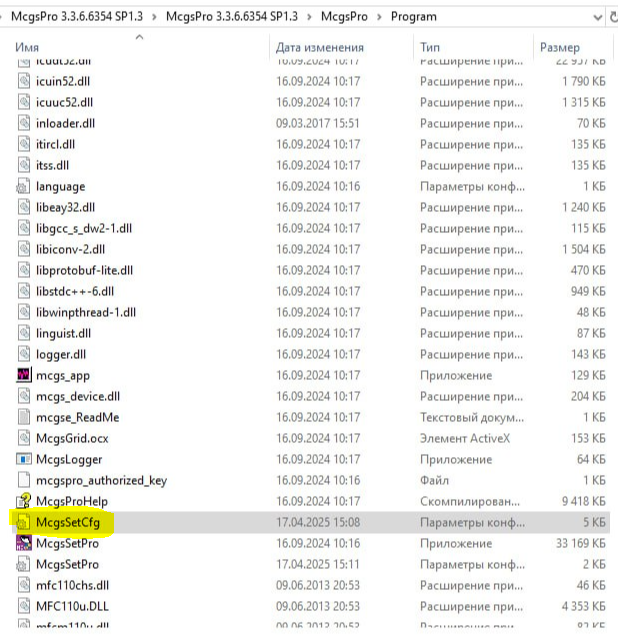Viewport: 618px width, 637px height.
Task: Select the file name McgsLogger
Action: point(69,459)
